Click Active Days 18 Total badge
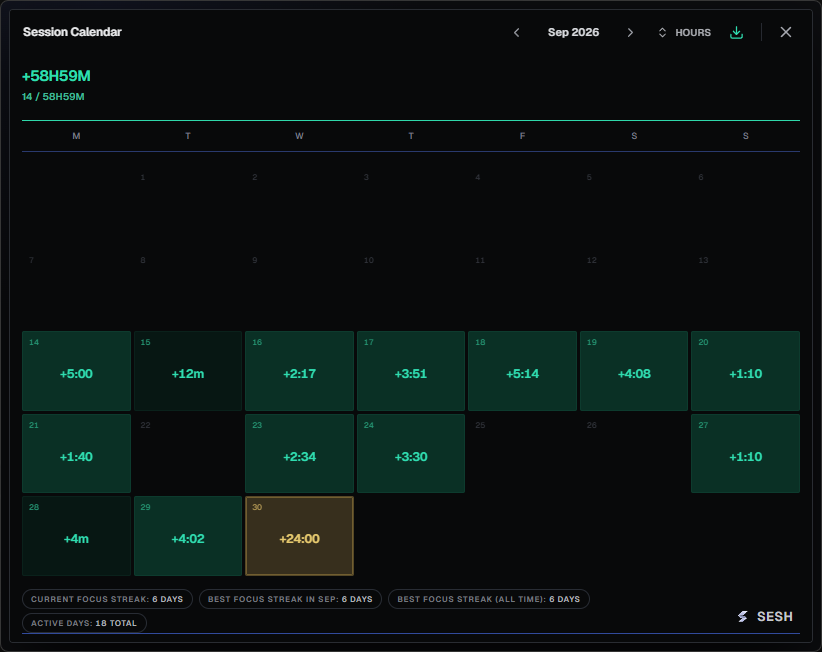The width and height of the screenshot is (822, 652). point(84,623)
